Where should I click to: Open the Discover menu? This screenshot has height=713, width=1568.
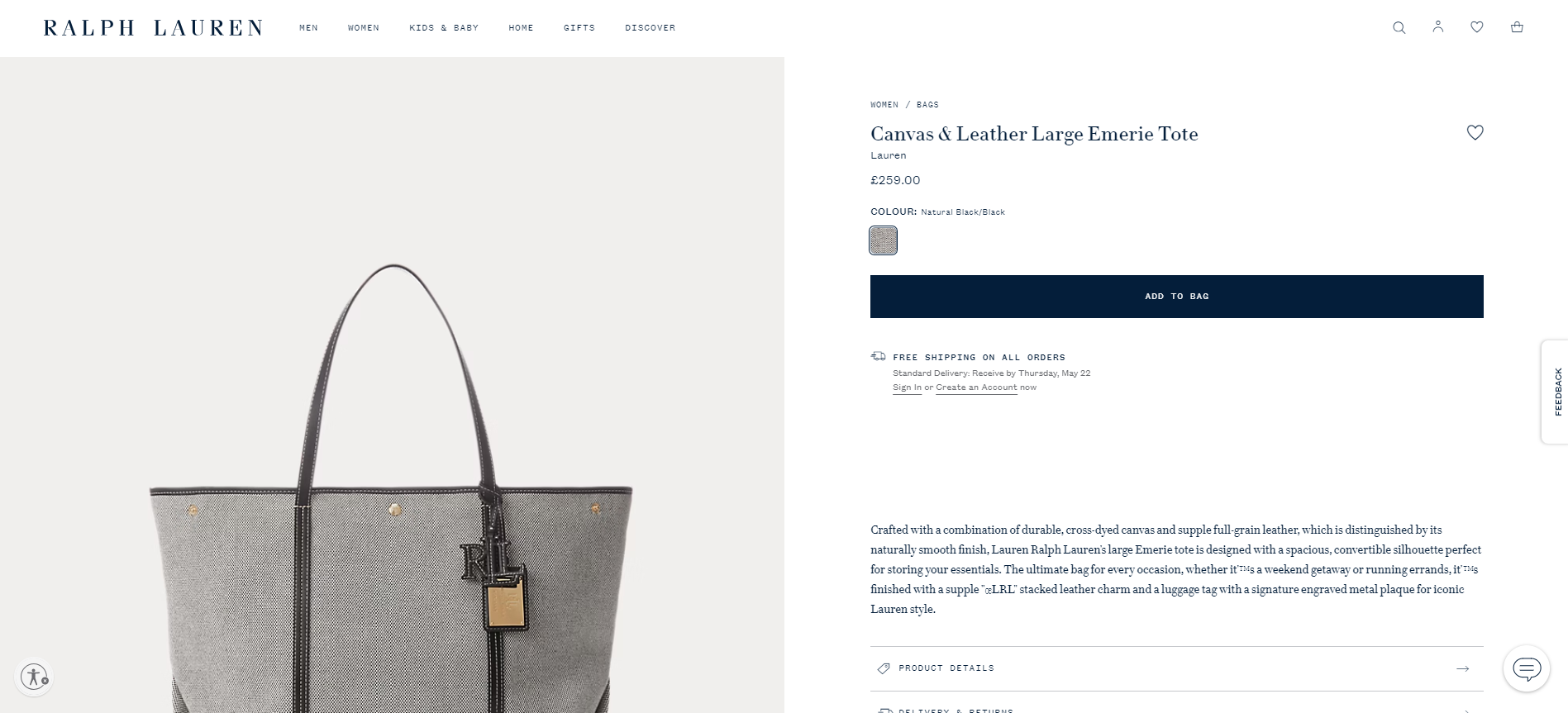click(650, 28)
